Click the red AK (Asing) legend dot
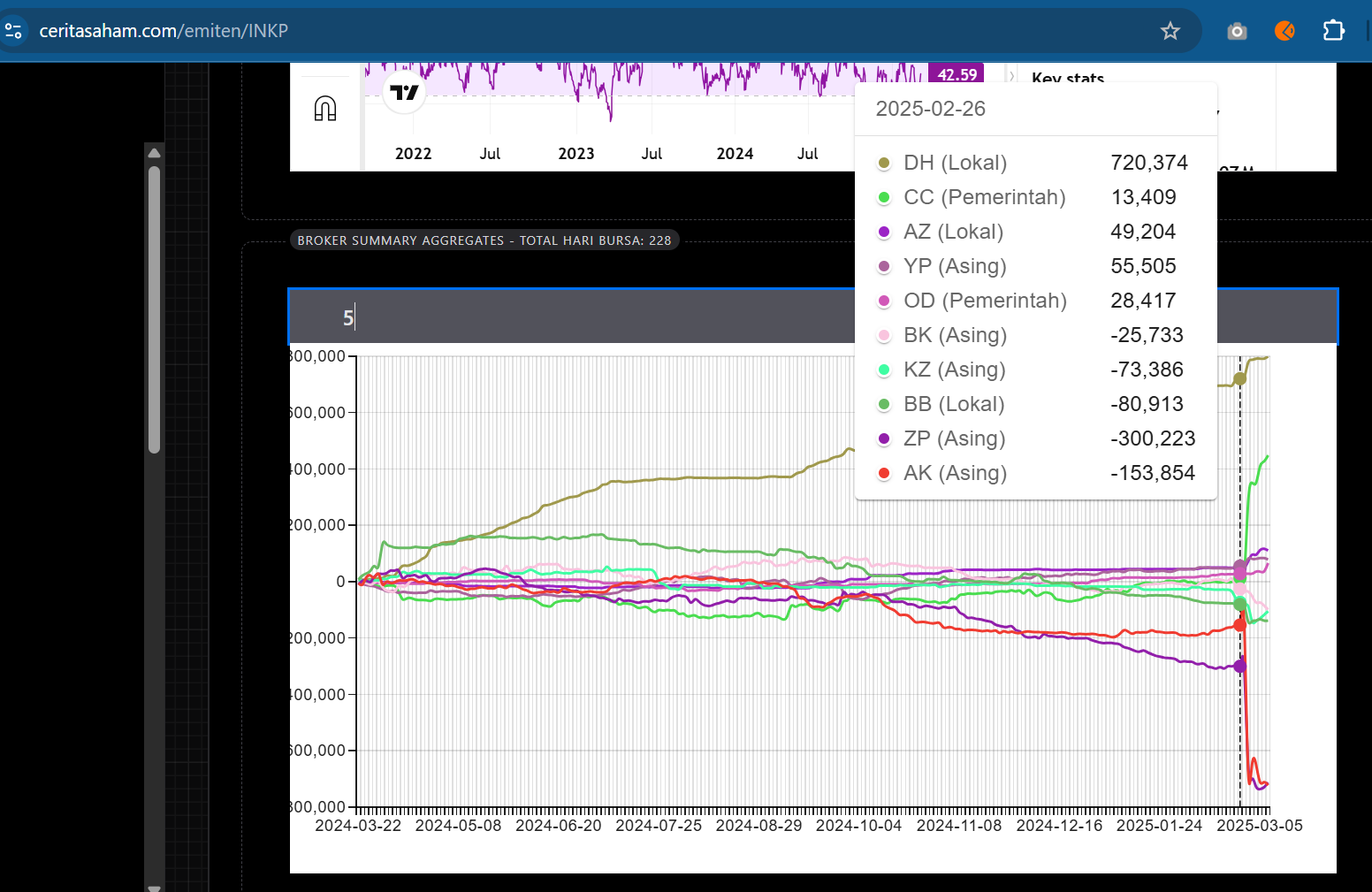The width and height of the screenshot is (1372, 892). point(884,473)
